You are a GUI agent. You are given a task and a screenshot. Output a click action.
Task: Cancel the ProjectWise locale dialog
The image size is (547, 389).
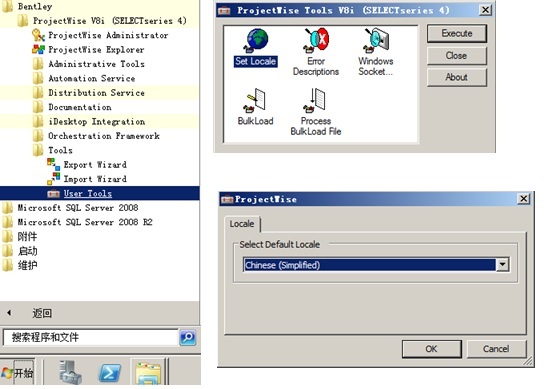pos(496,349)
